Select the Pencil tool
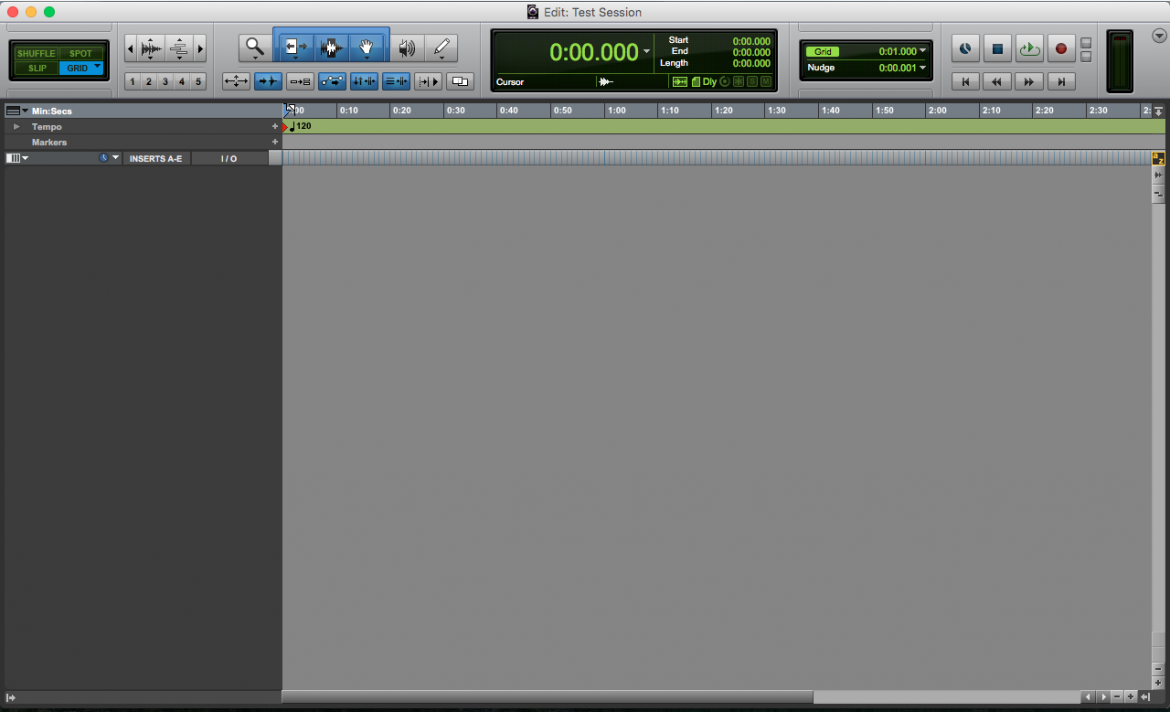 [x=441, y=47]
